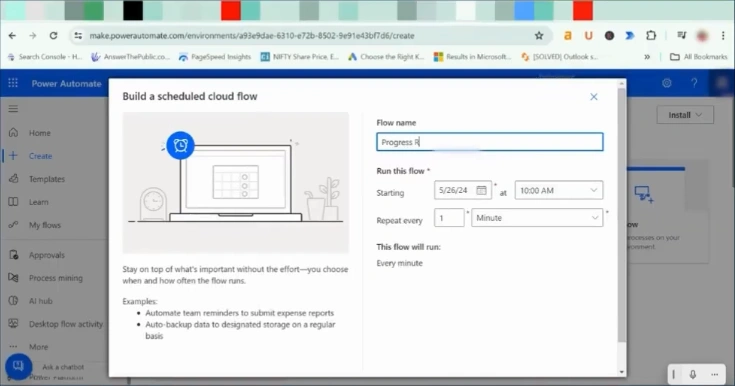This screenshot has width=735, height=386.
Task: Open the Choose the Right K... bookmark
Action: (386, 57)
